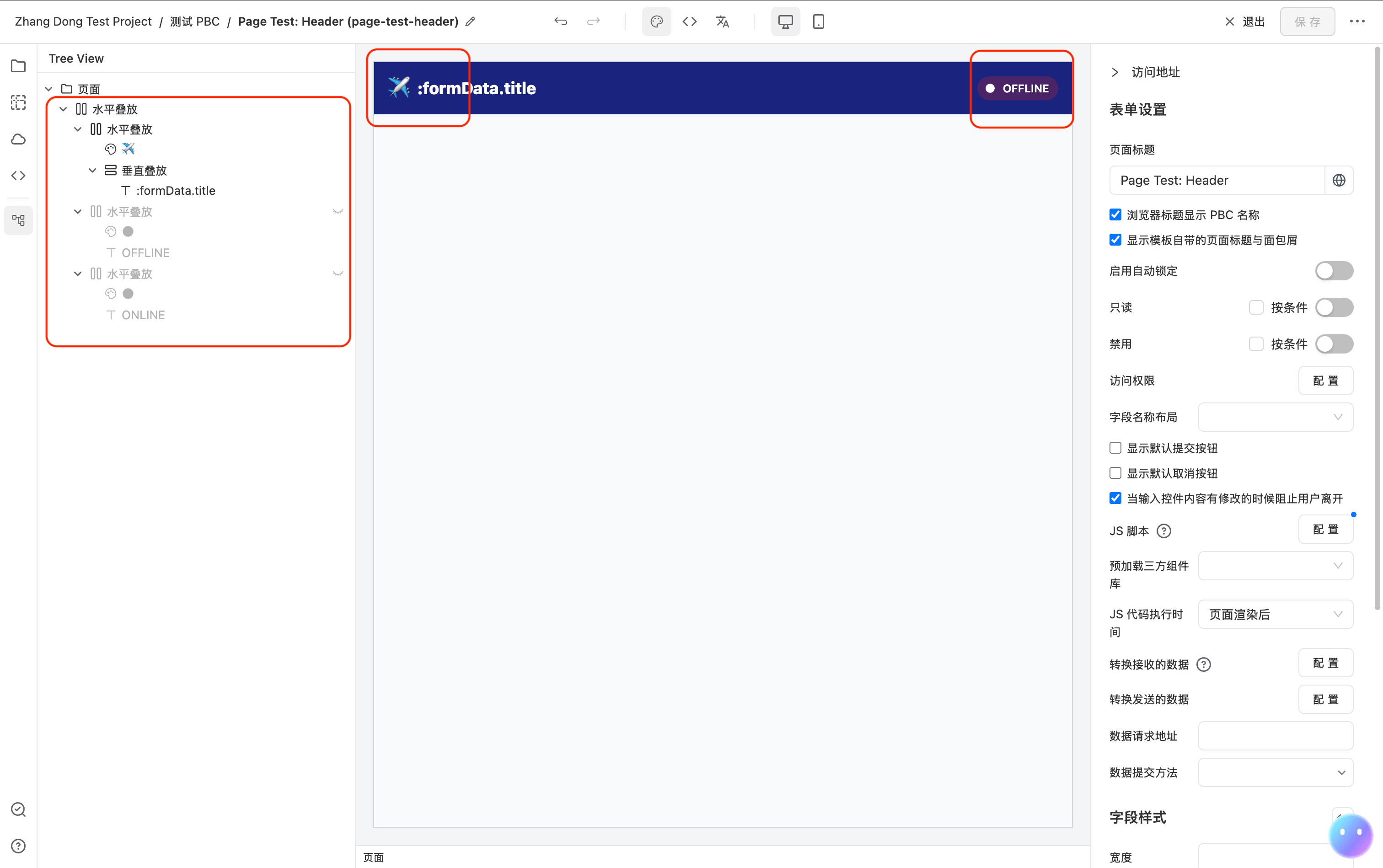Select the OFFLINE text tree node
Screen dimensions: 1383x868
tap(145, 253)
